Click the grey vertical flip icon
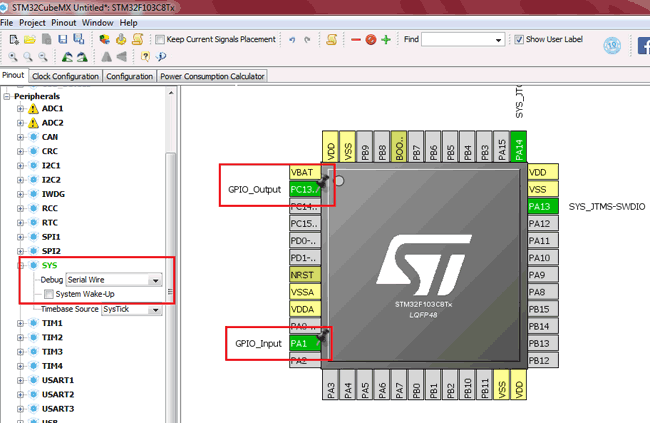The width and height of the screenshot is (650, 423). click(x=107, y=56)
